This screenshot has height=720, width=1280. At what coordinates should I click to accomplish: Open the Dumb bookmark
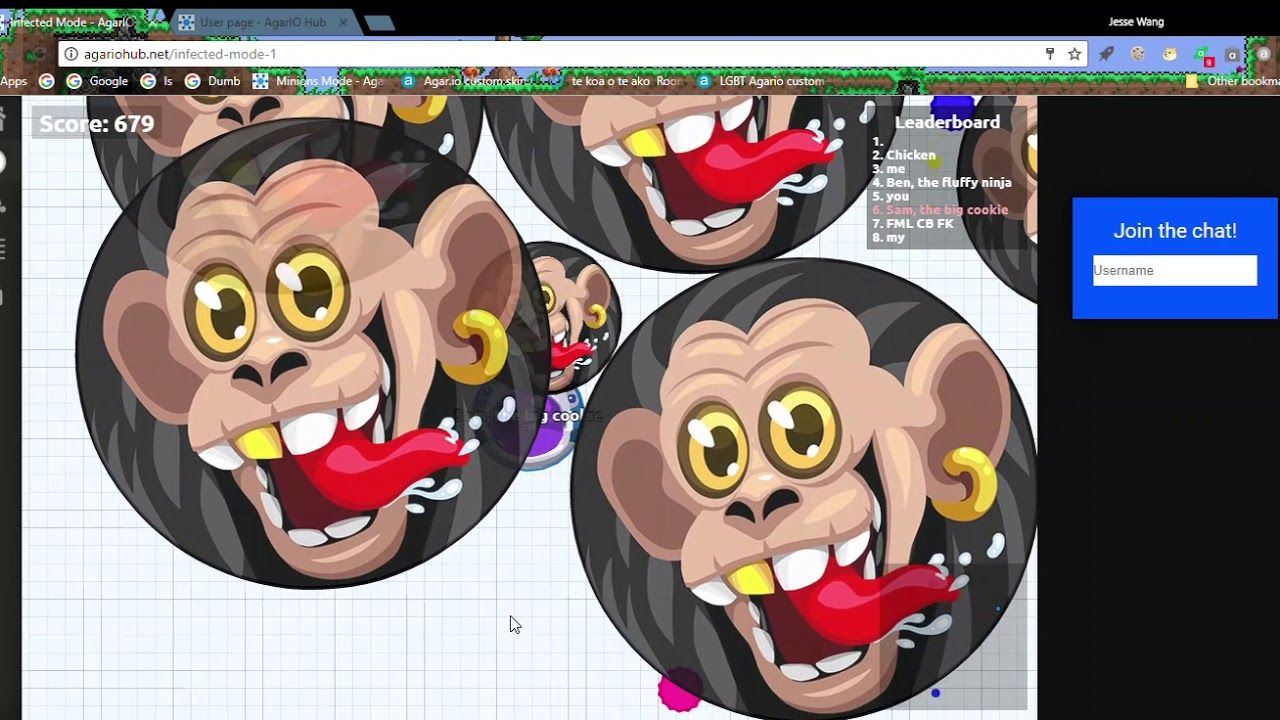[x=213, y=81]
